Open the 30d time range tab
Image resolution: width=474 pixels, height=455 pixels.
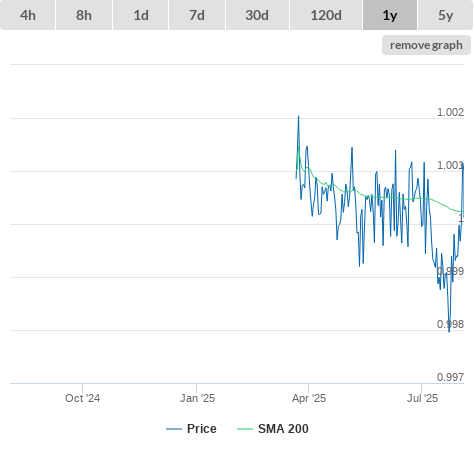pyautogui.click(x=257, y=15)
